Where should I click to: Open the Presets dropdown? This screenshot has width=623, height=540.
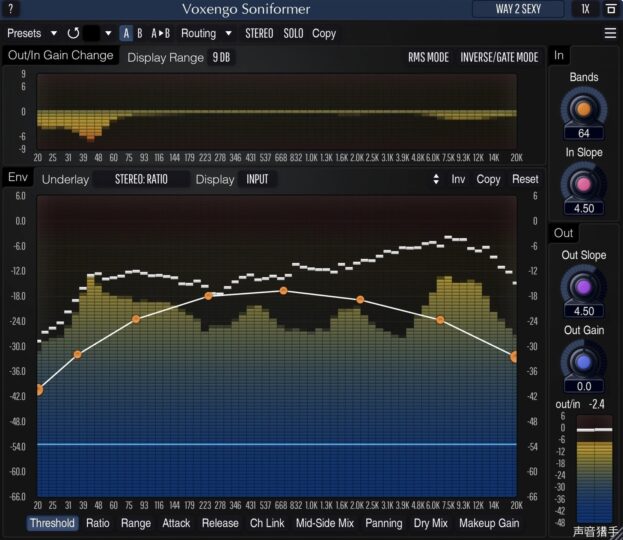tap(32, 33)
